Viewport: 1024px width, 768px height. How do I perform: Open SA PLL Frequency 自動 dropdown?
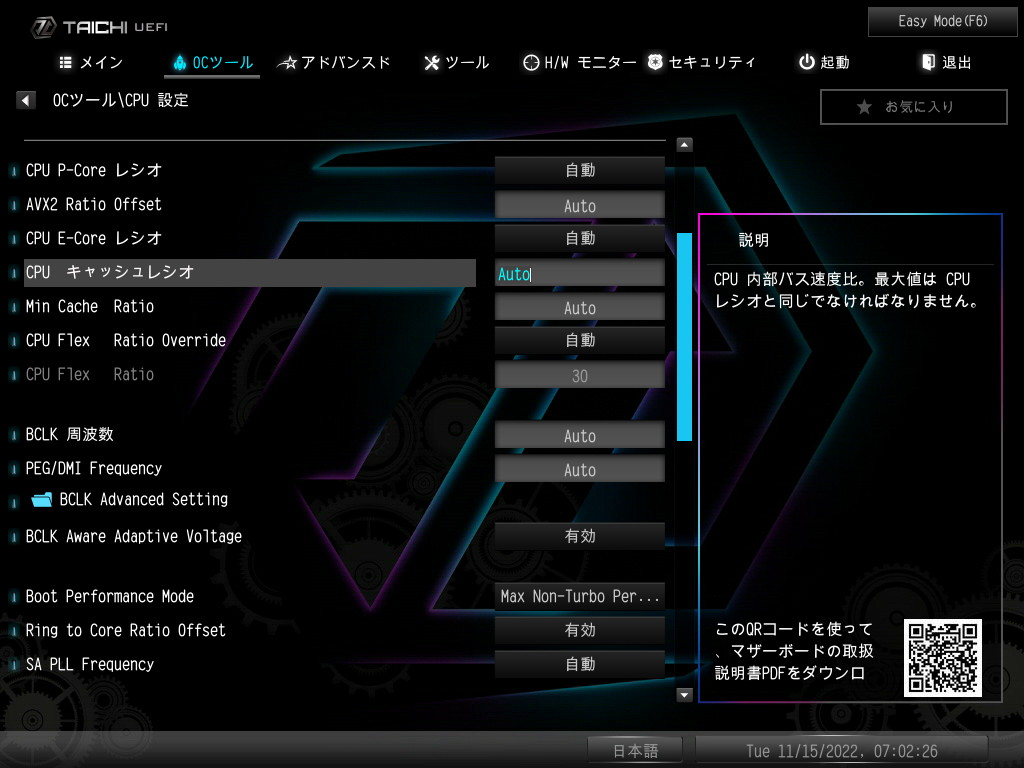(579, 664)
